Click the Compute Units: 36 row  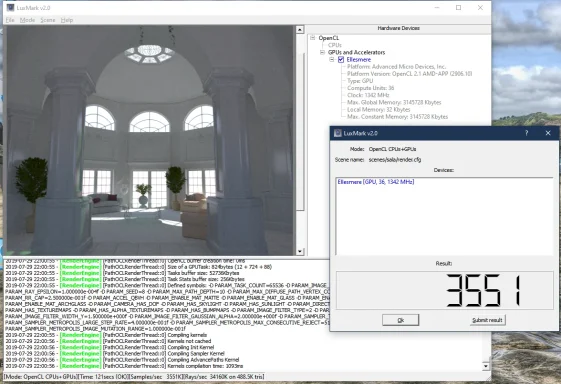[370, 88]
